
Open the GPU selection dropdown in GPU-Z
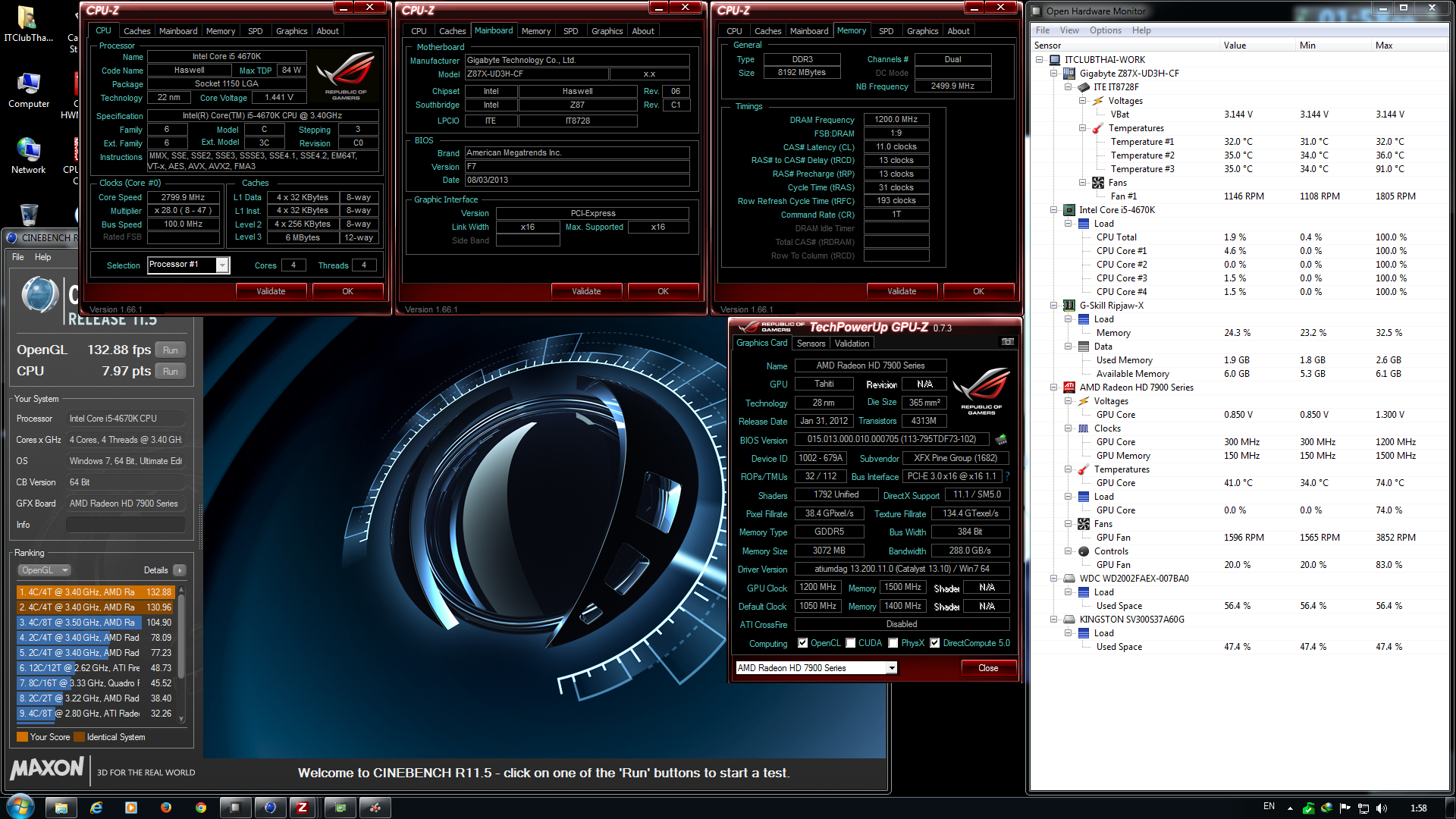click(x=892, y=668)
